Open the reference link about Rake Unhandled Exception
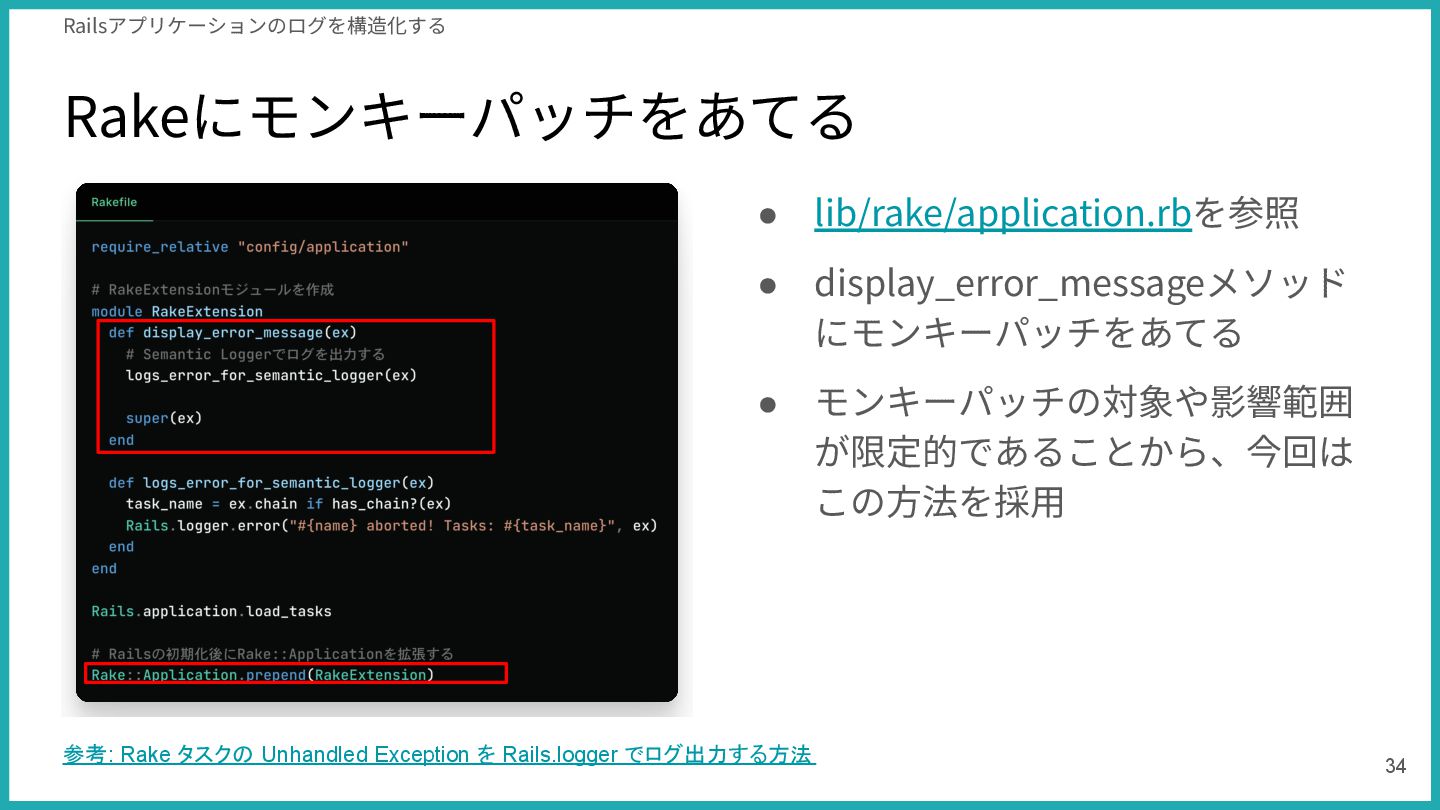 [x=439, y=755]
